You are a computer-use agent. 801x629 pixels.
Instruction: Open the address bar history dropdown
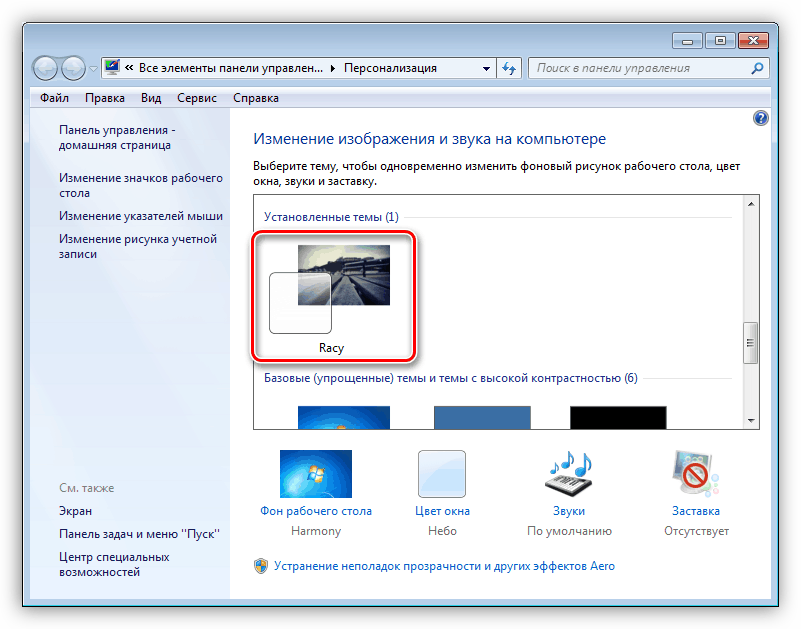click(486, 68)
